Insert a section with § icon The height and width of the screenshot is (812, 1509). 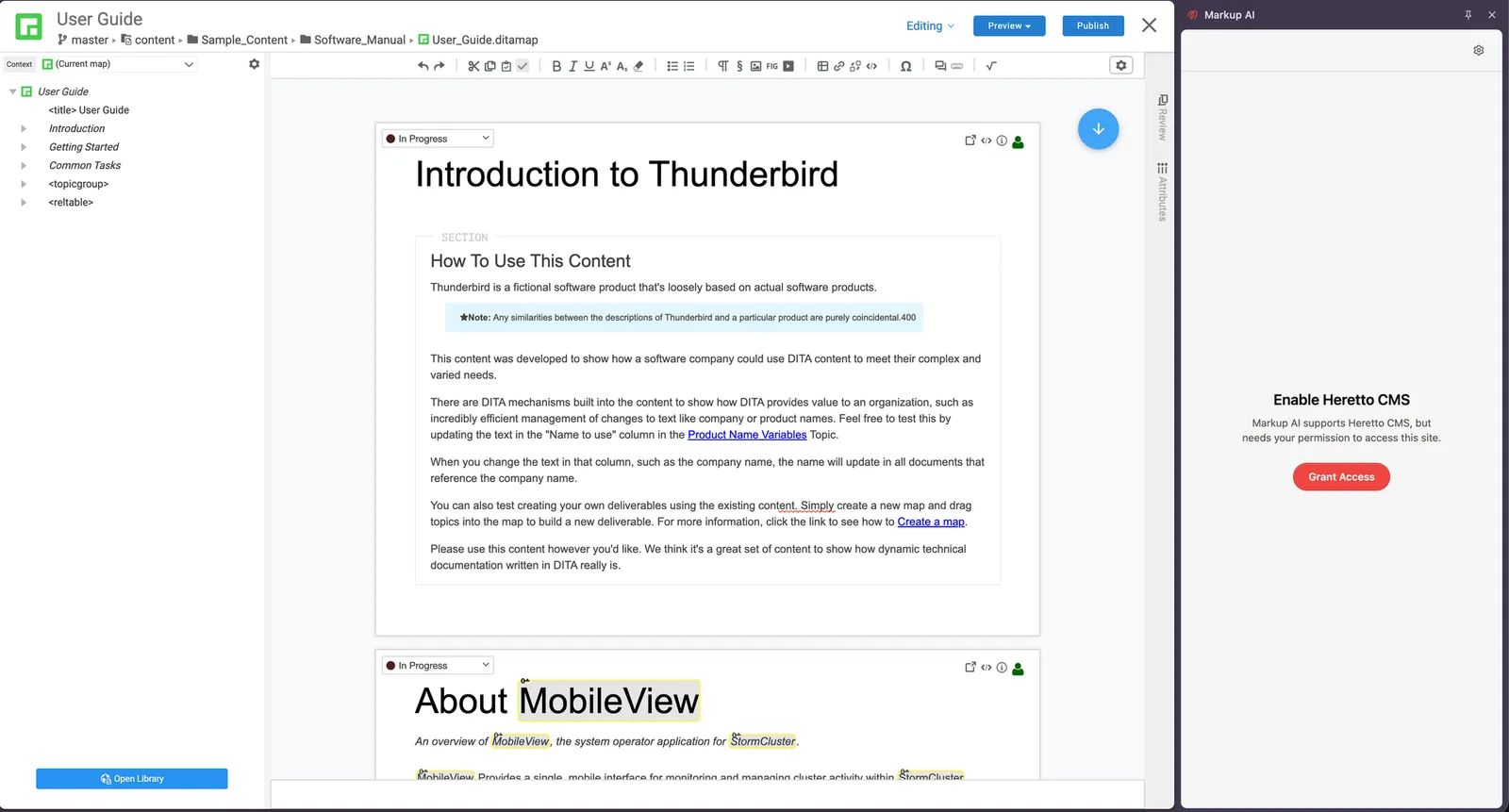(739, 66)
